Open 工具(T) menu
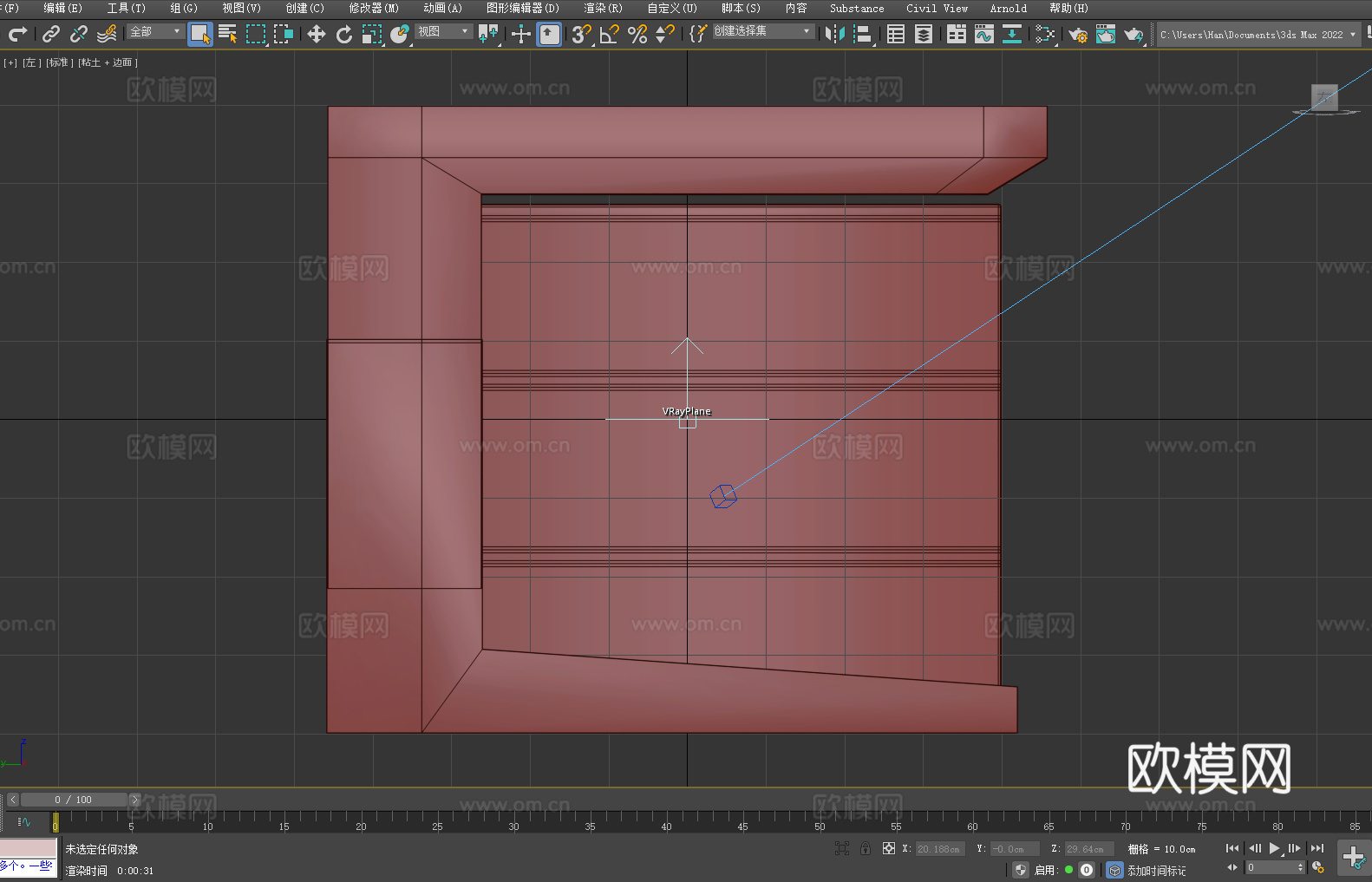The image size is (1372, 882). click(x=127, y=8)
